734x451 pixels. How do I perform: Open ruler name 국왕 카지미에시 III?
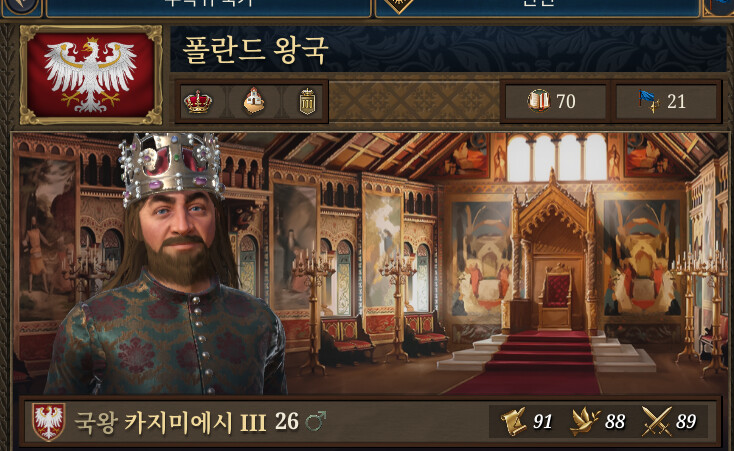[x=172, y=422]
